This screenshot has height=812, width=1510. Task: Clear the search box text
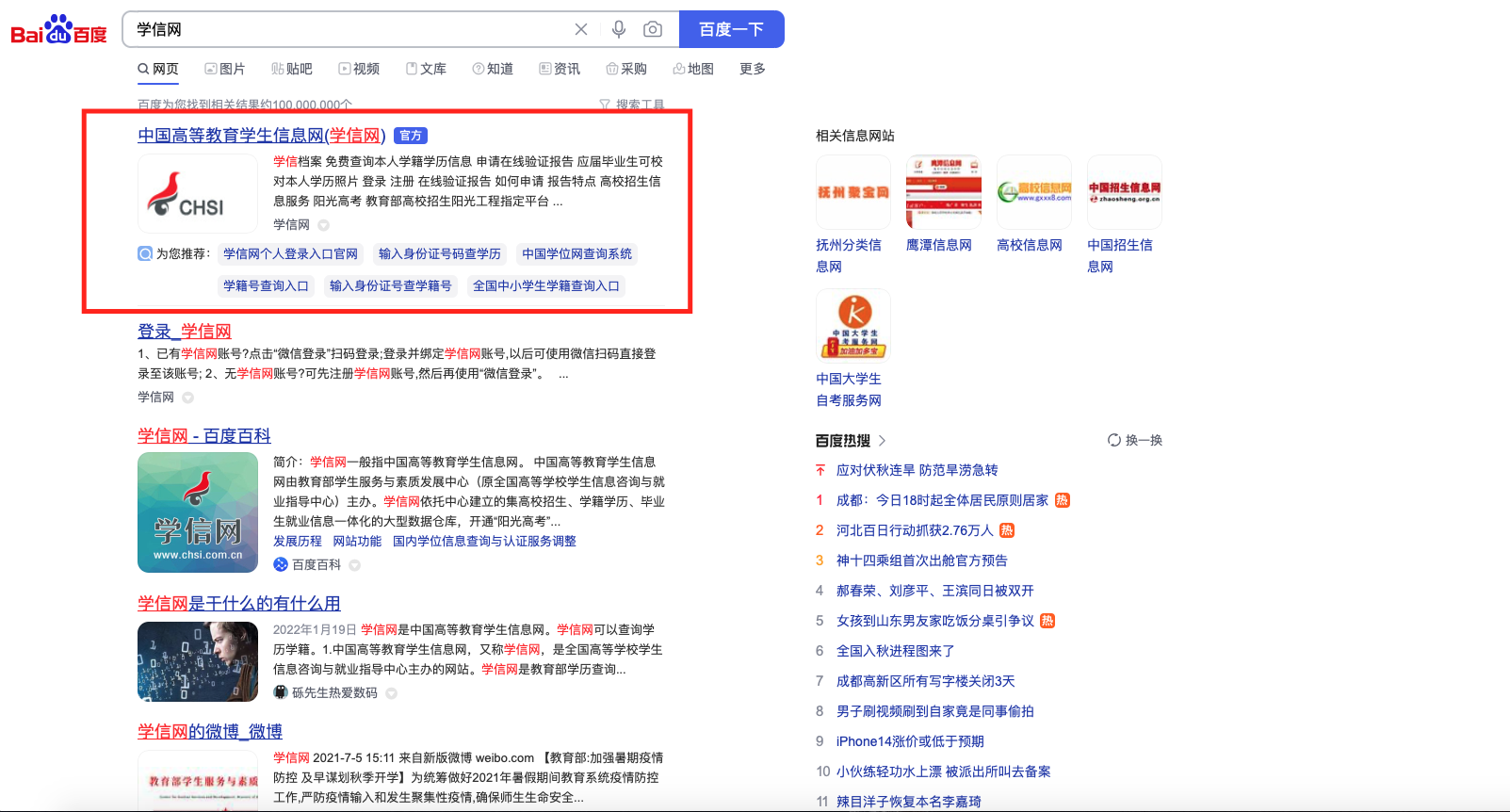tap(581, 29)
